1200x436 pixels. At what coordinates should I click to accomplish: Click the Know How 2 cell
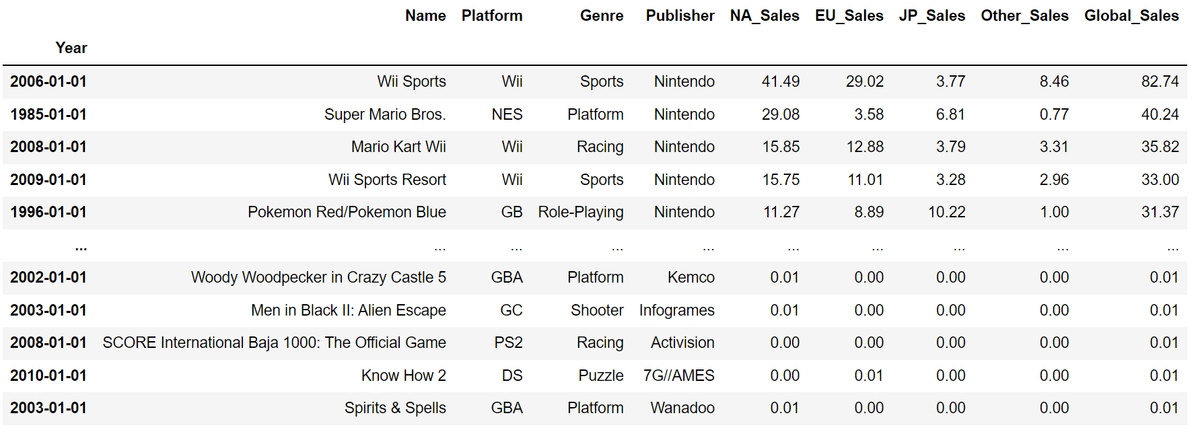coord(404,375)
